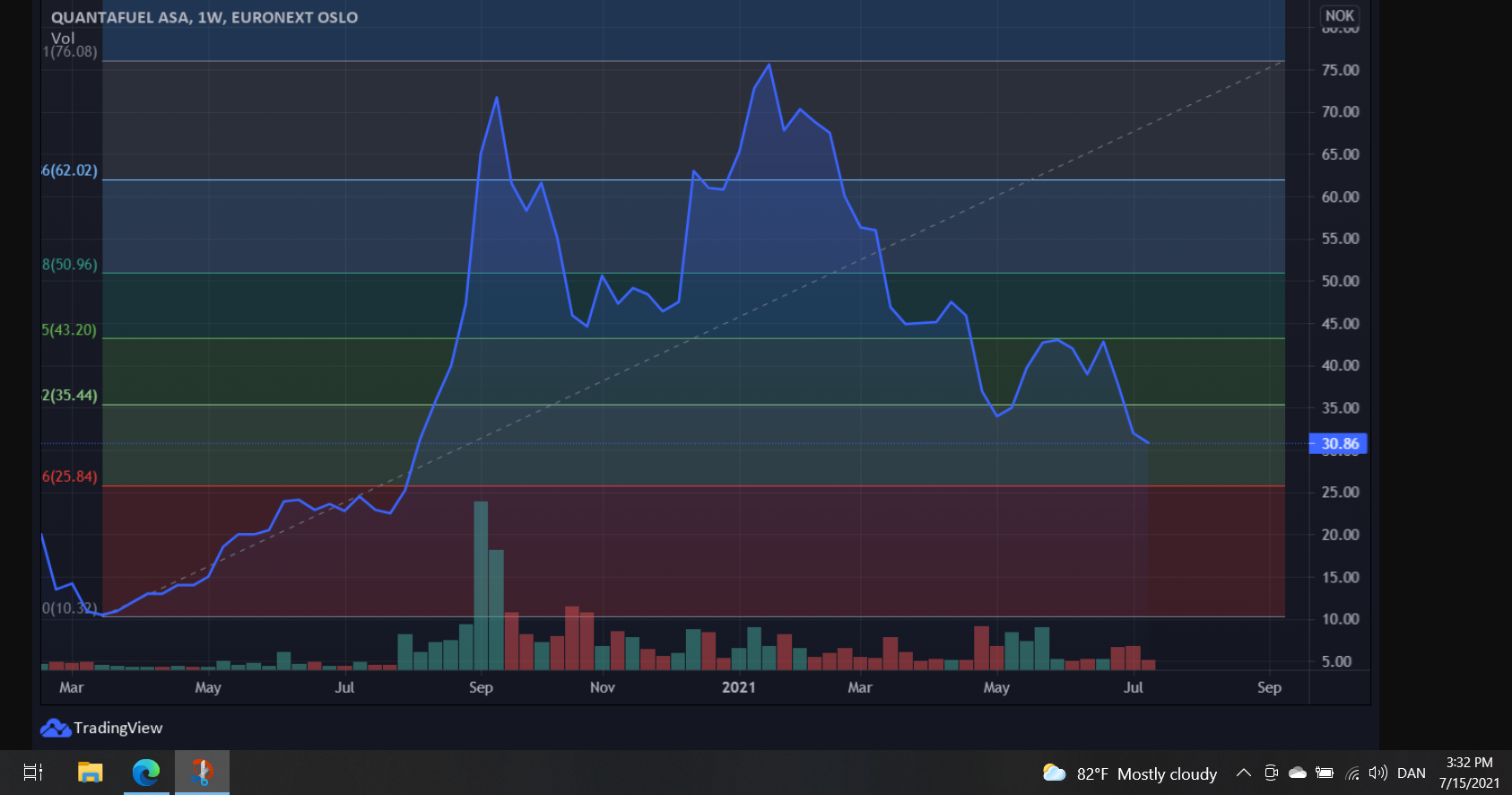Open the Wi-Fi network icon
Screen dimensions: 1512x795
(1352, 773)
